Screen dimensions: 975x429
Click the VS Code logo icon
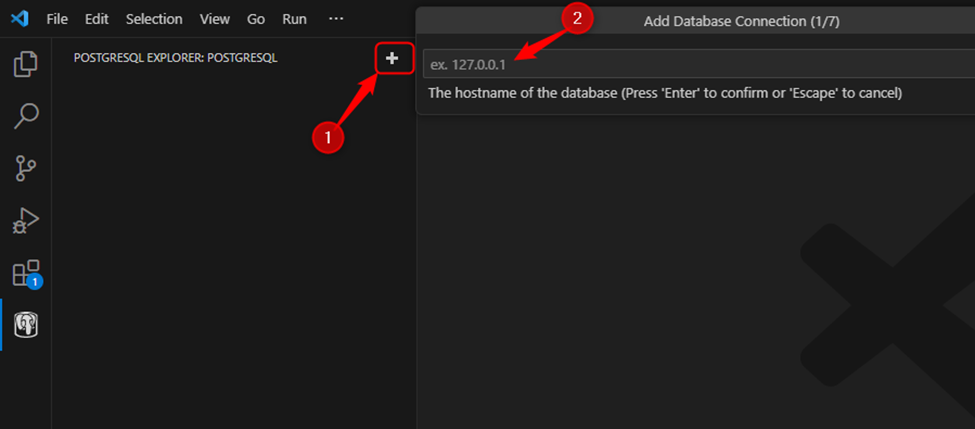click(x=19, y=19)
